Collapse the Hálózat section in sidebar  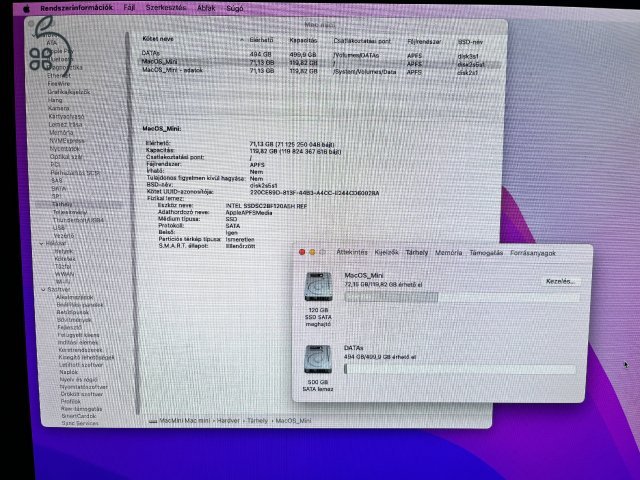pyautogui.click(x=41, y=243)
